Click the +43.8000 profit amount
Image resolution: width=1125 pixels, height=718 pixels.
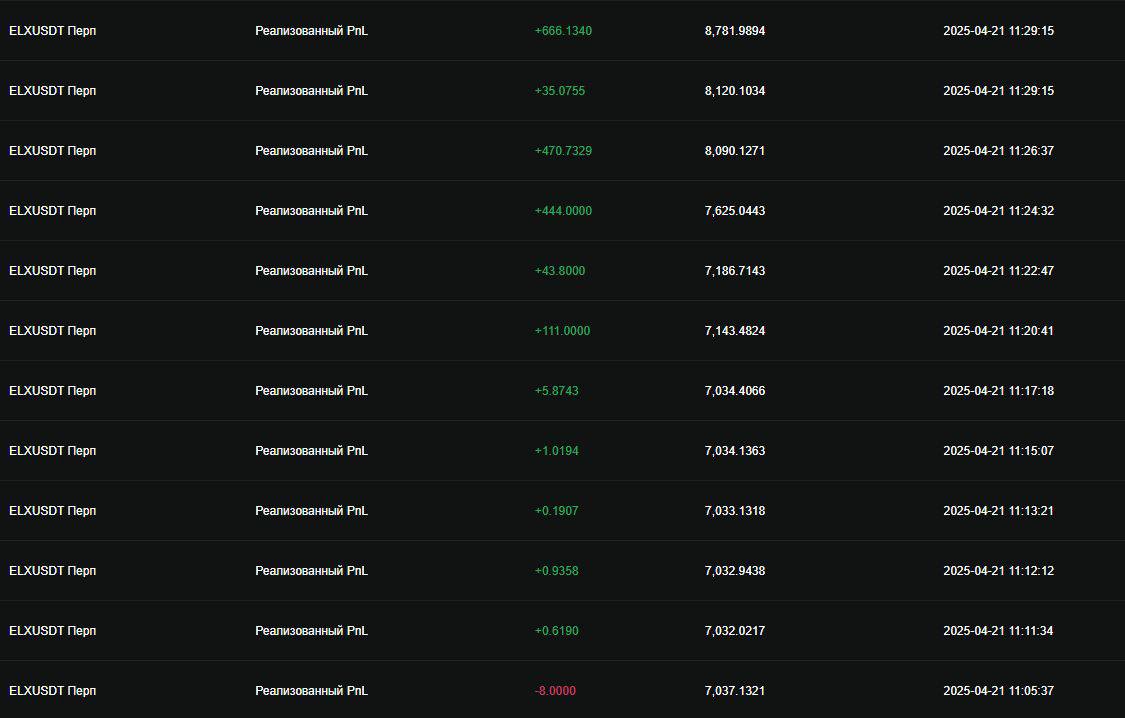coord(560,271)
